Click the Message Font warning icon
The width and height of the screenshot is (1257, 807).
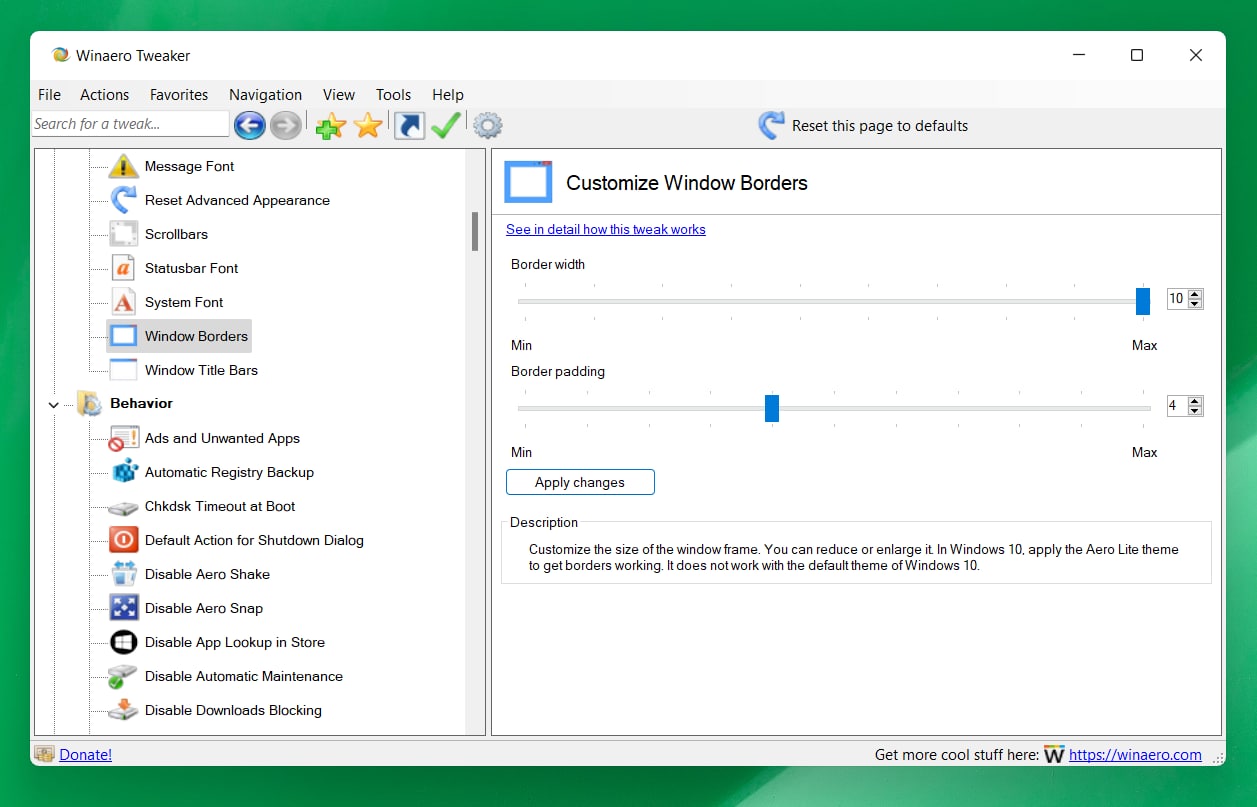(123, 166)
